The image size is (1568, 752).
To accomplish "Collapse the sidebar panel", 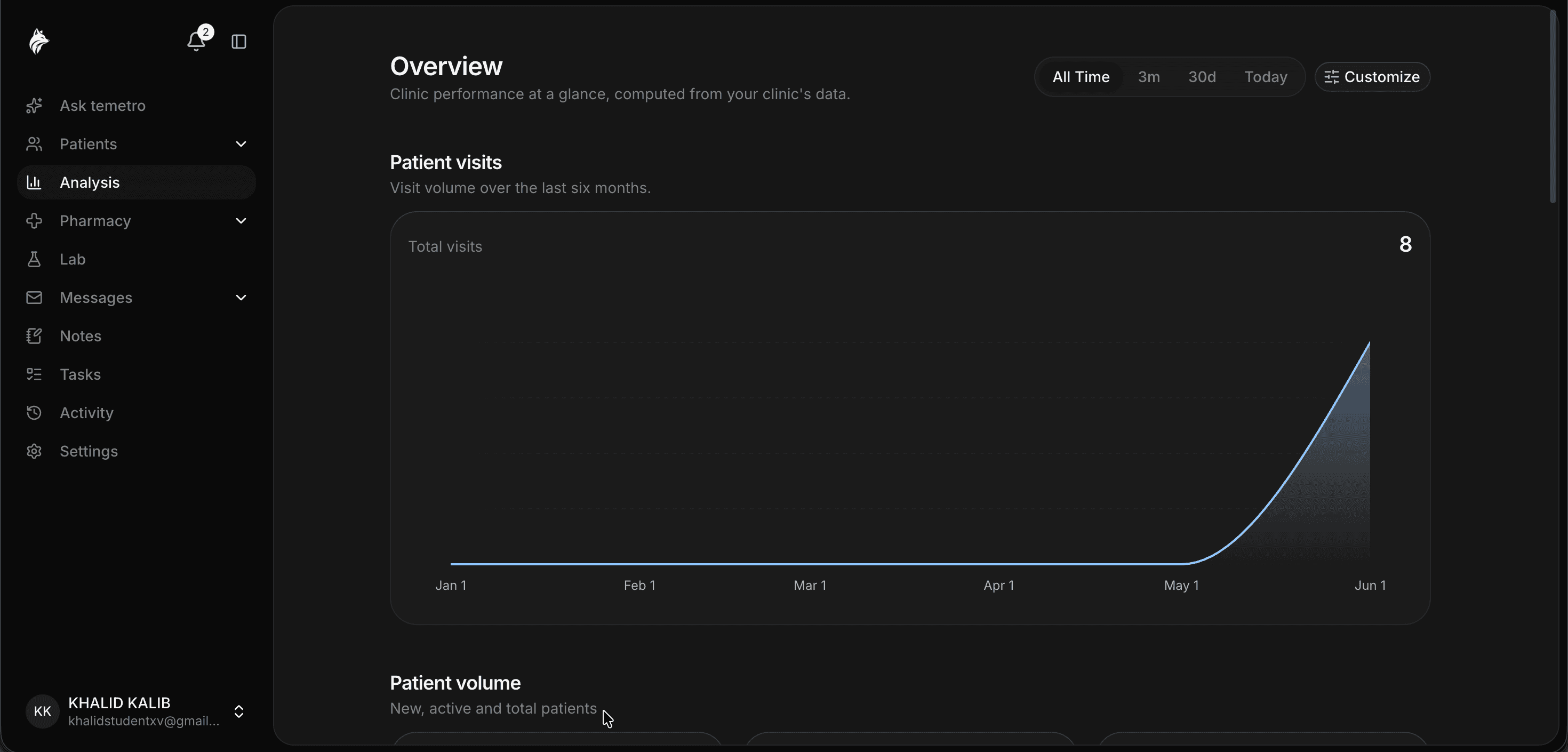I will tap(238, 42).
